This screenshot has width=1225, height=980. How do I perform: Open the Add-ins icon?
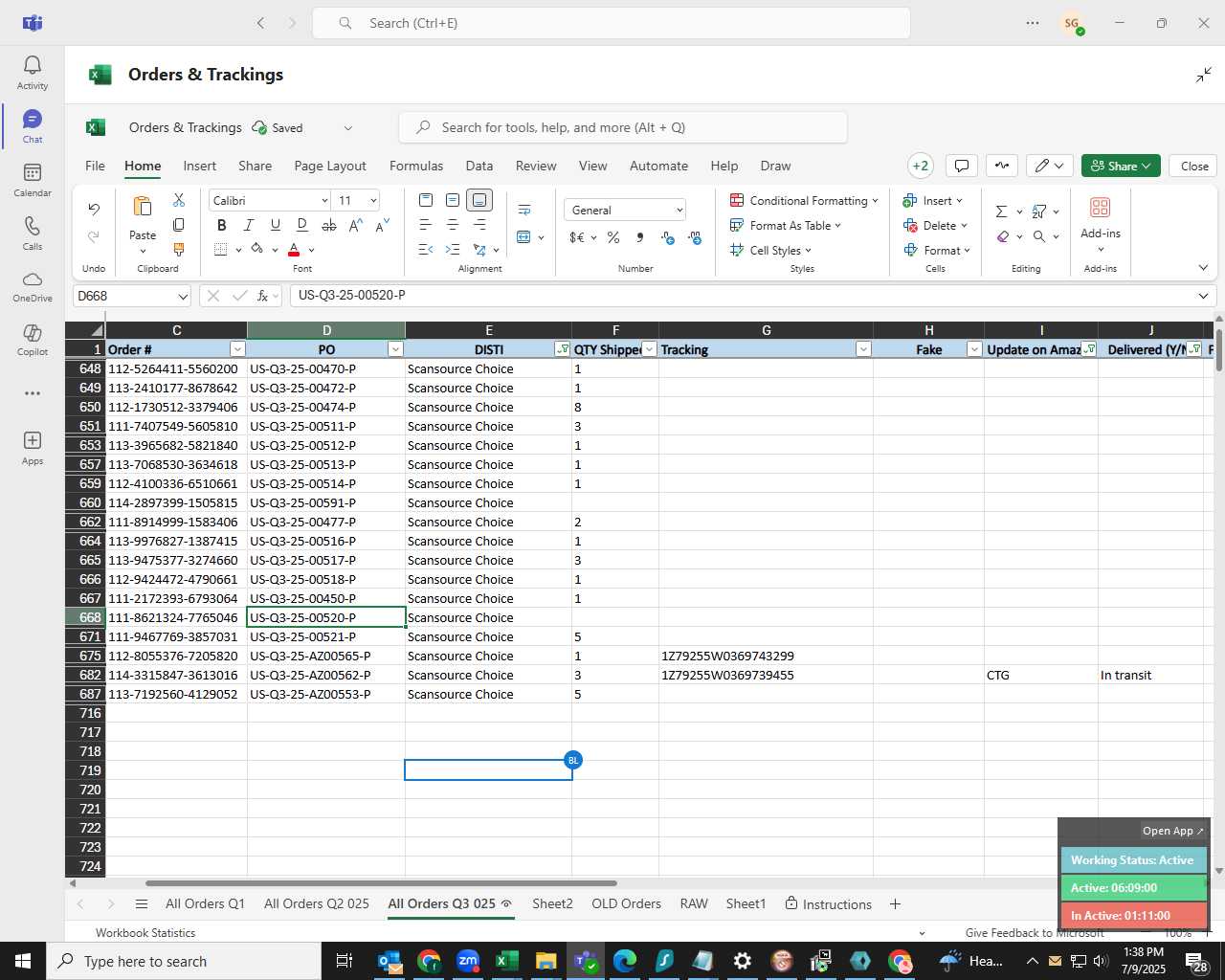click(1101, 208)
